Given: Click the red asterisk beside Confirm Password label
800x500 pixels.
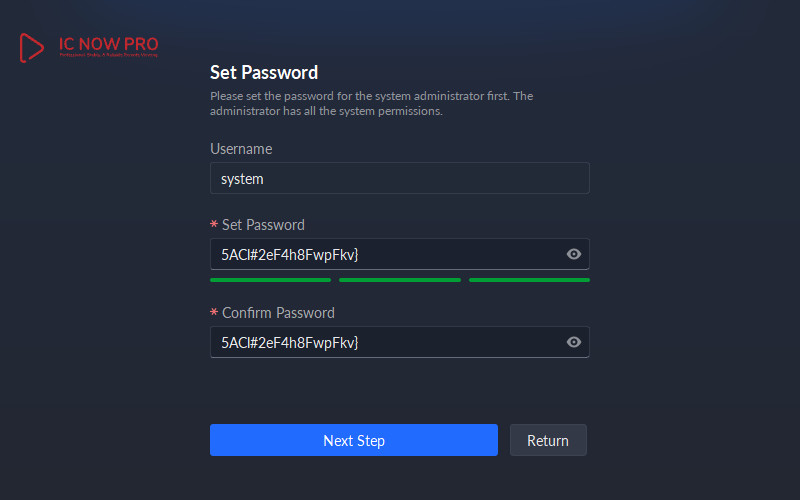Looking at the screenshot, I should pos(214,313).
